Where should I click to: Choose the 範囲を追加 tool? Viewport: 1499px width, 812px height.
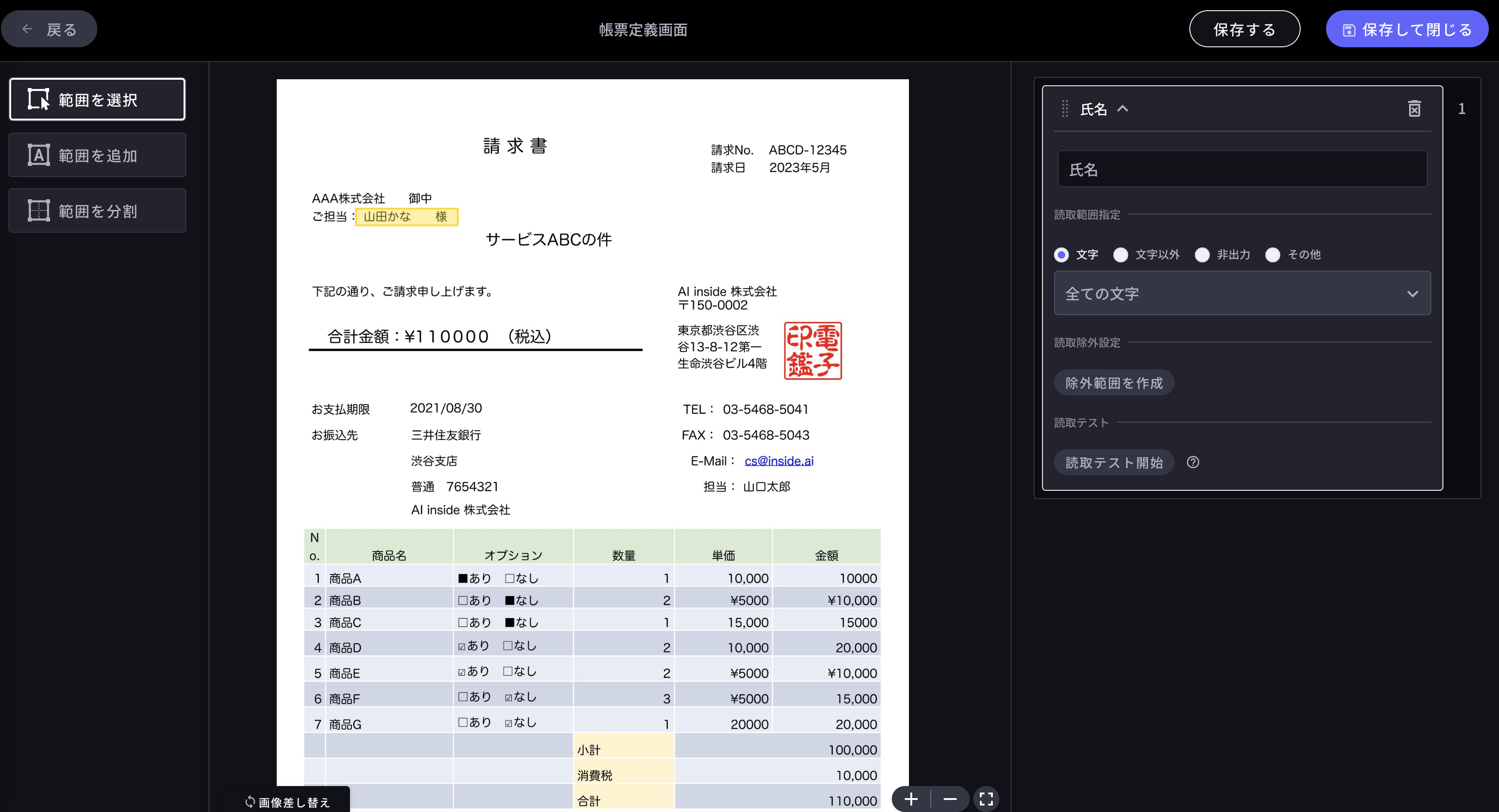click(97, 155)
